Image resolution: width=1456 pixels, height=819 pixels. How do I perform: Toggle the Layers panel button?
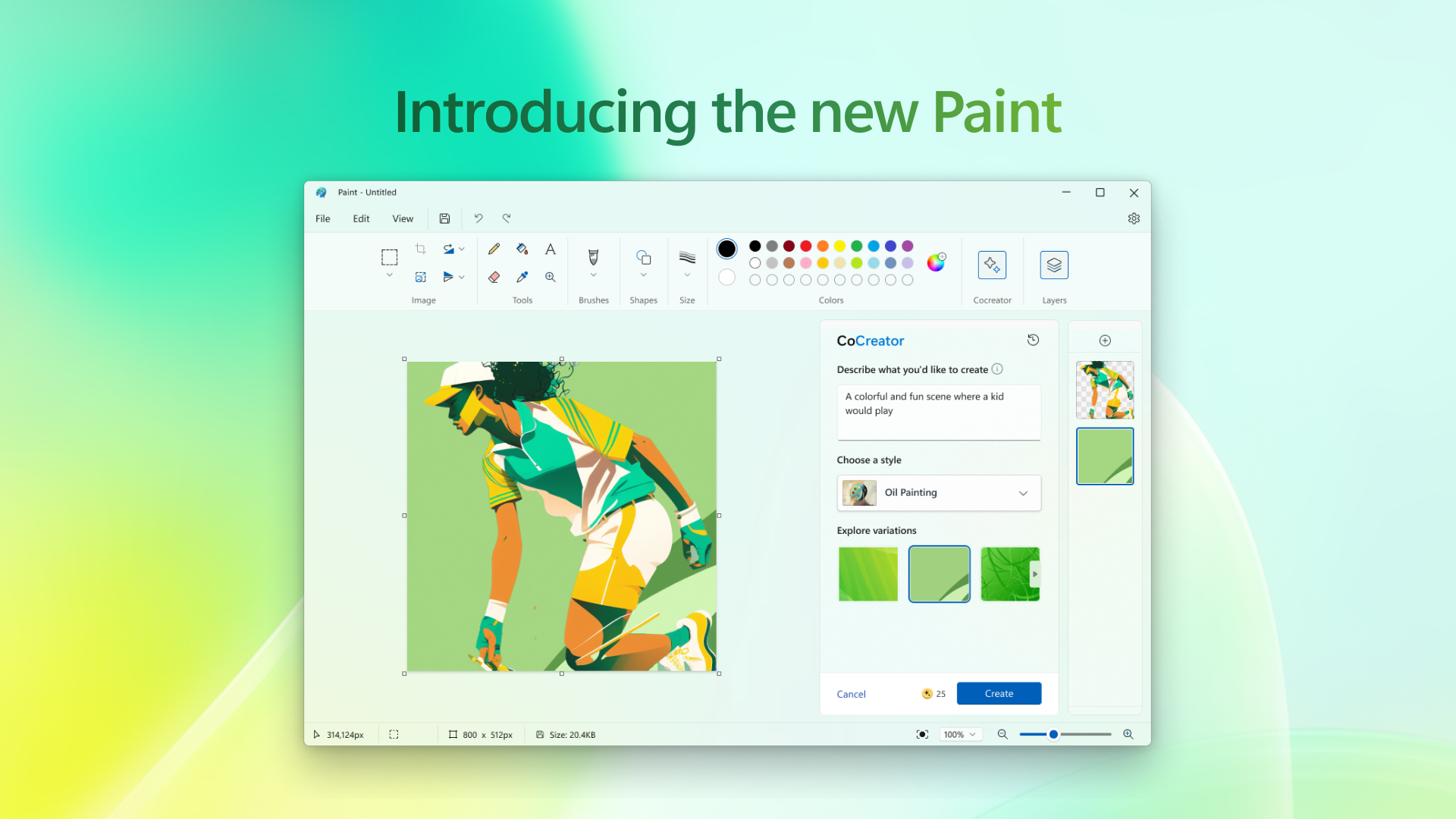[x=1054, y=265]
